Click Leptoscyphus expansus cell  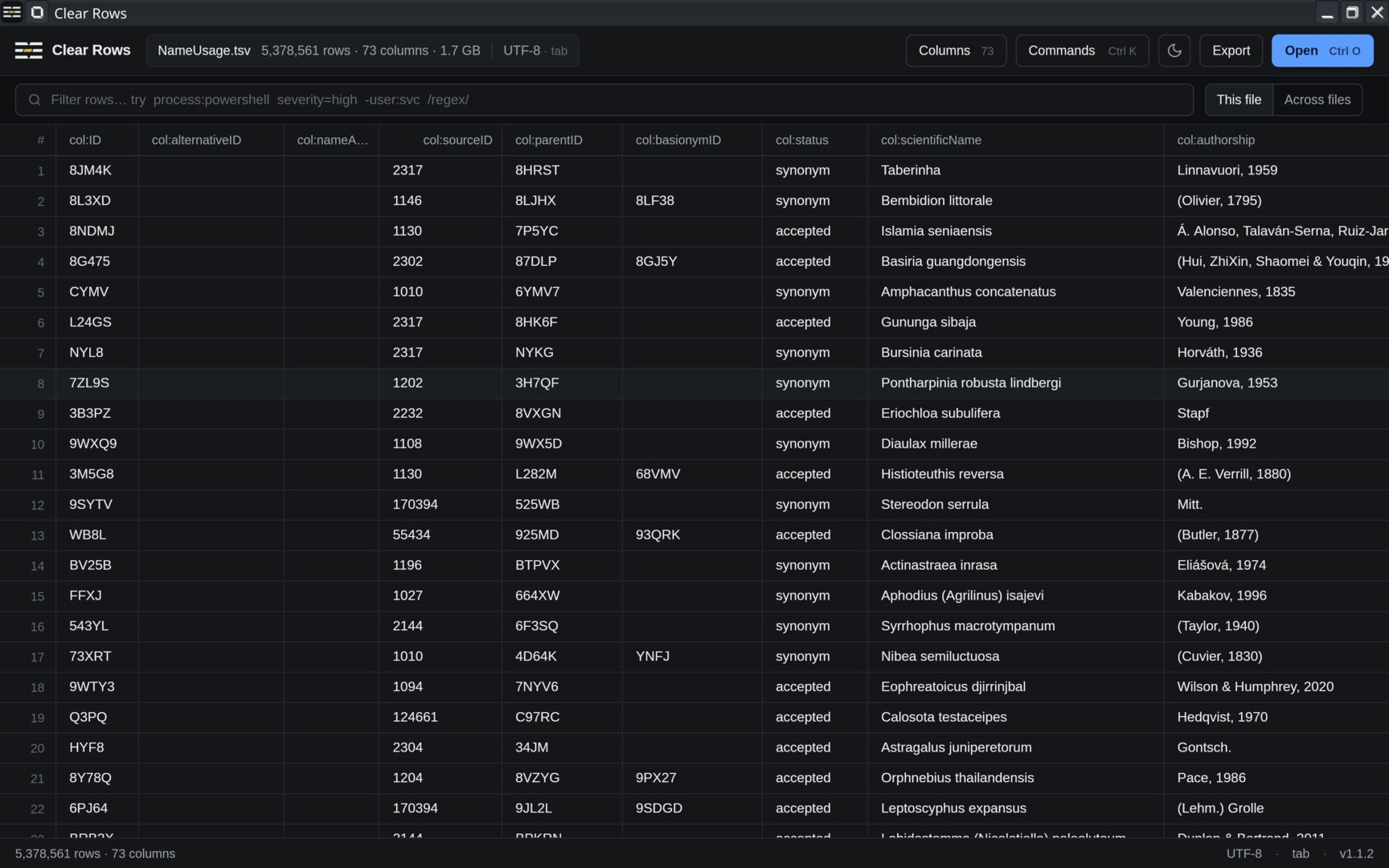[1015, 809]
